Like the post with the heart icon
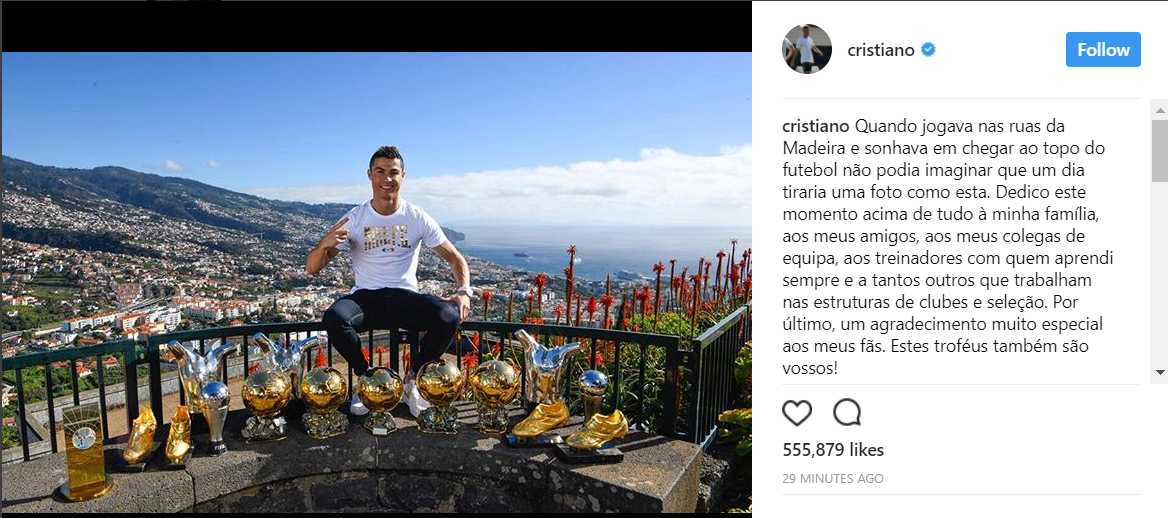The image size is (1168, 518). [x=797, y=412]
